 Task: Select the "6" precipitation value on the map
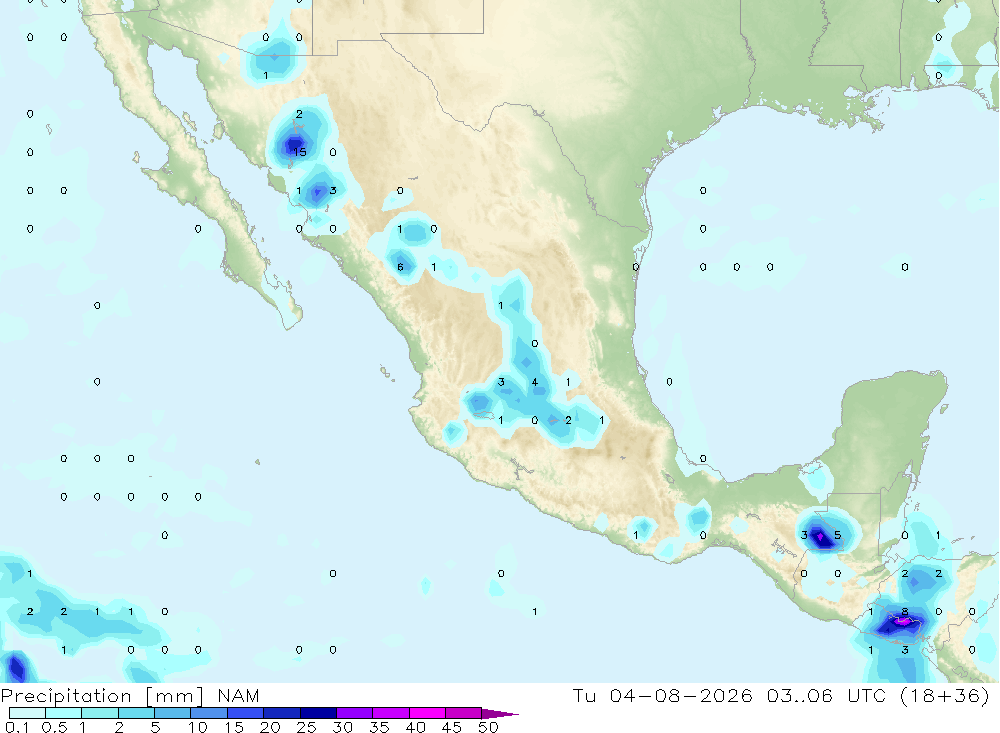pyautogui.click(x=401, y=267)
